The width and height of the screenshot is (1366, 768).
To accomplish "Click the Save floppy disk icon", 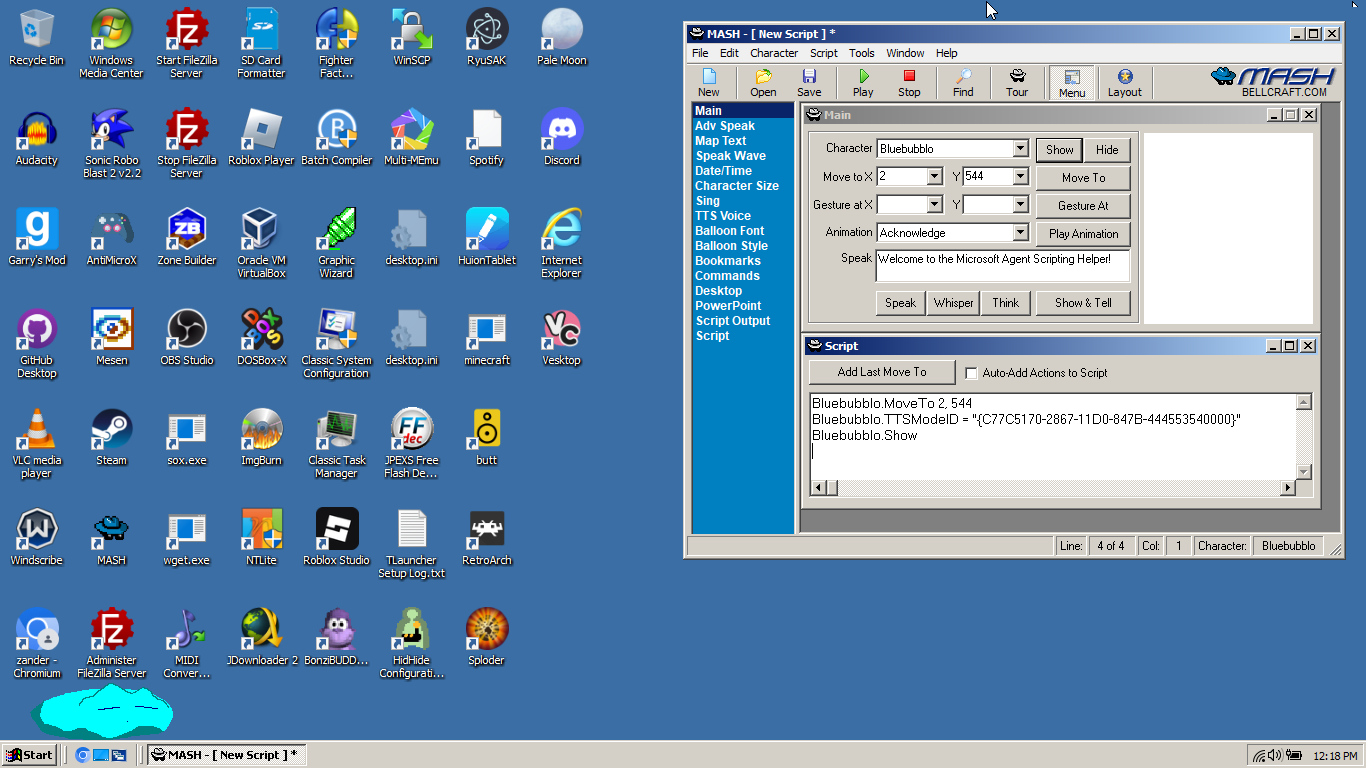I will coord(809,82).
